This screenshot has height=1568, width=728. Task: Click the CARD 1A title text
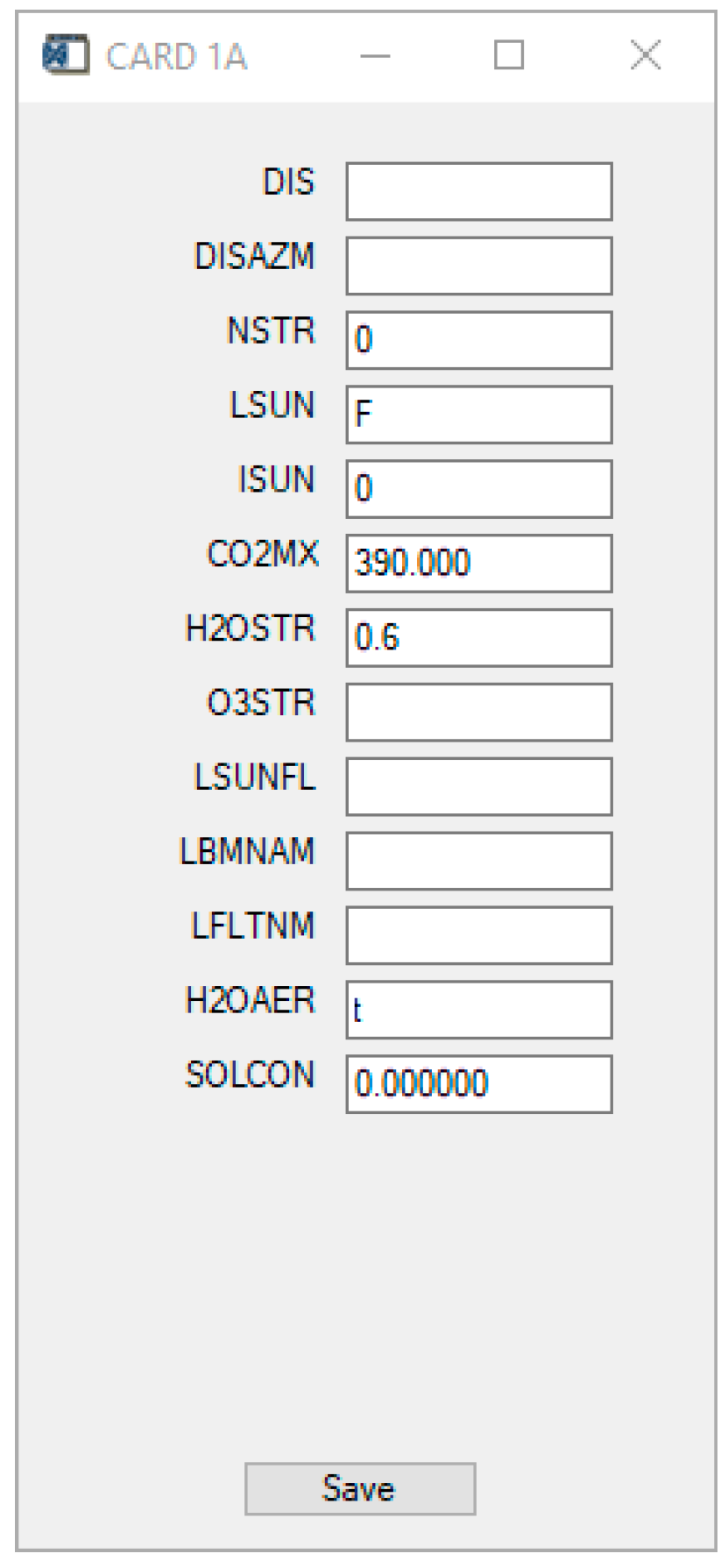[x=176, y=57]
